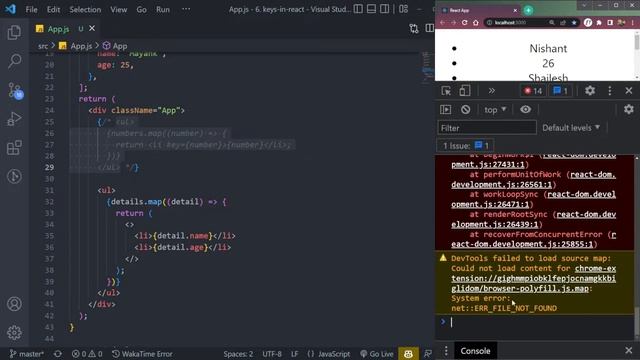Open Chrome extensions puzzle icon
Viewport: 640px width, 360px height.
(x=599, y=23)
